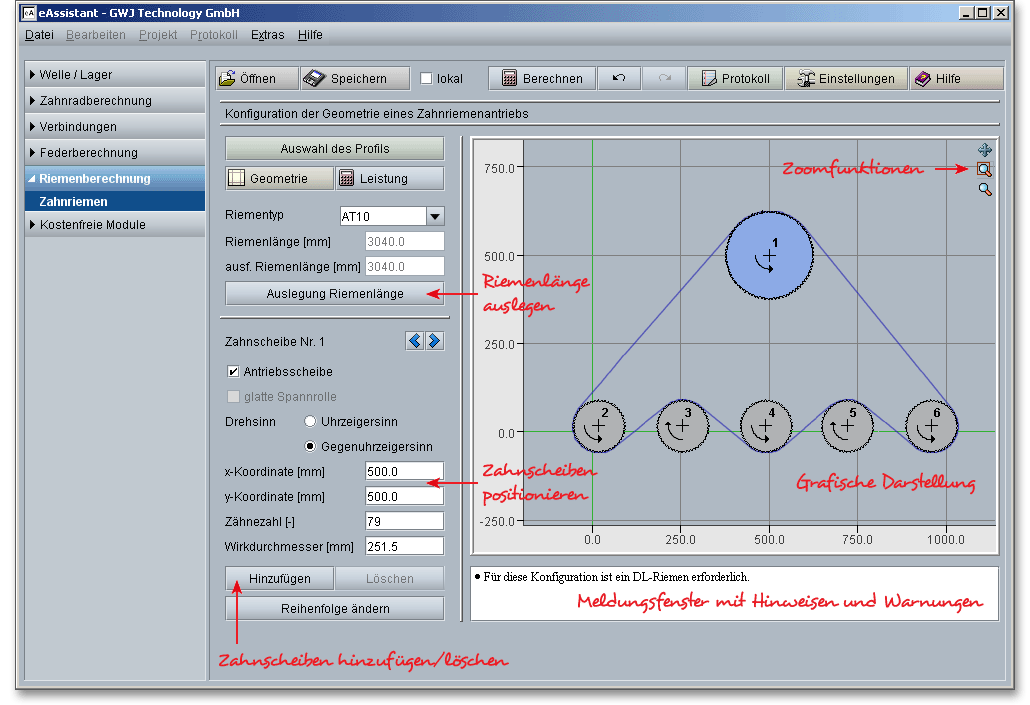
Task: Select Uhrzeigersinn rotation direction
Action: point(310,422)
